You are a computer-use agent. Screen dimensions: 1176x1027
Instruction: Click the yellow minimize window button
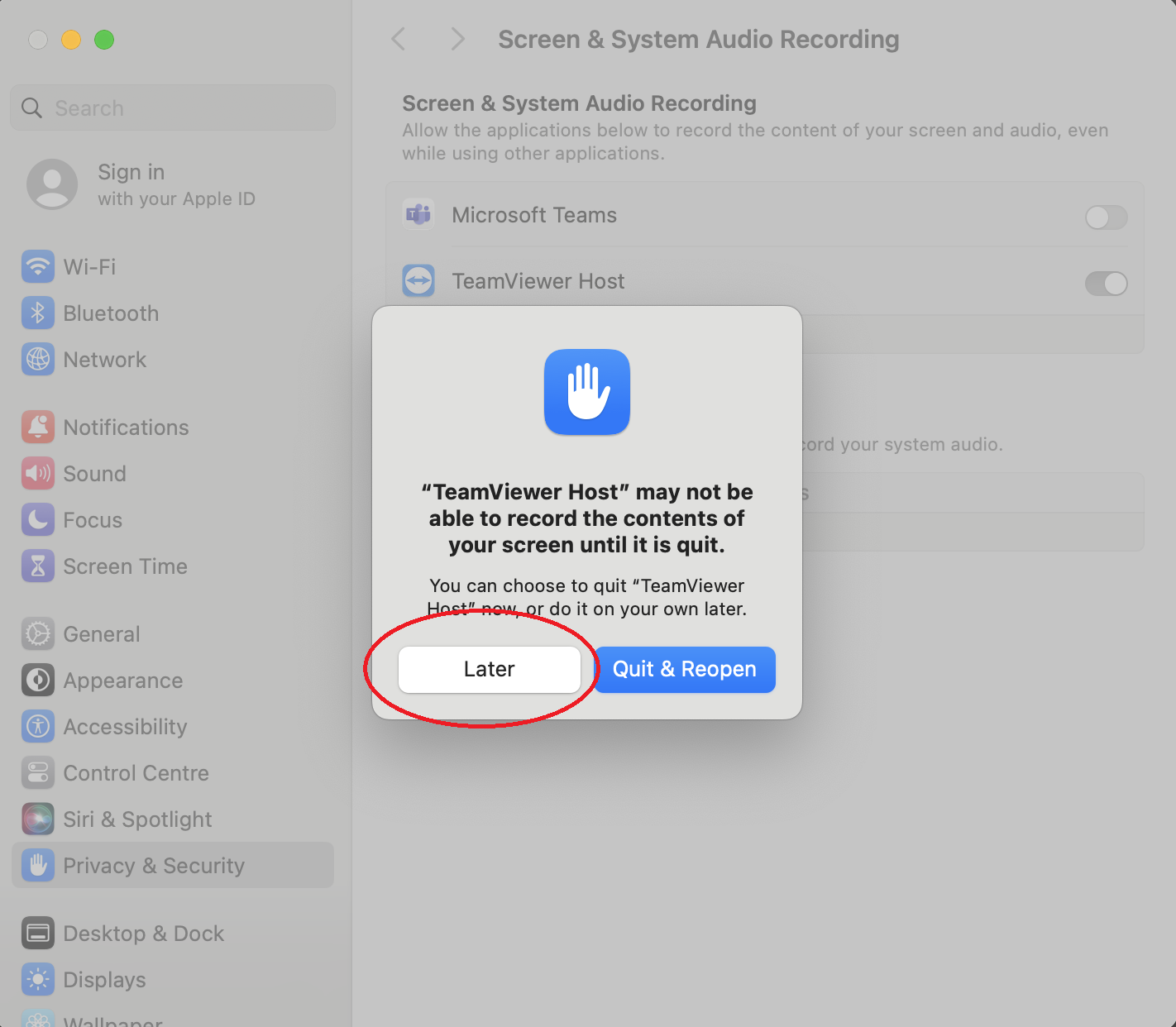click(x=71, y=39)
